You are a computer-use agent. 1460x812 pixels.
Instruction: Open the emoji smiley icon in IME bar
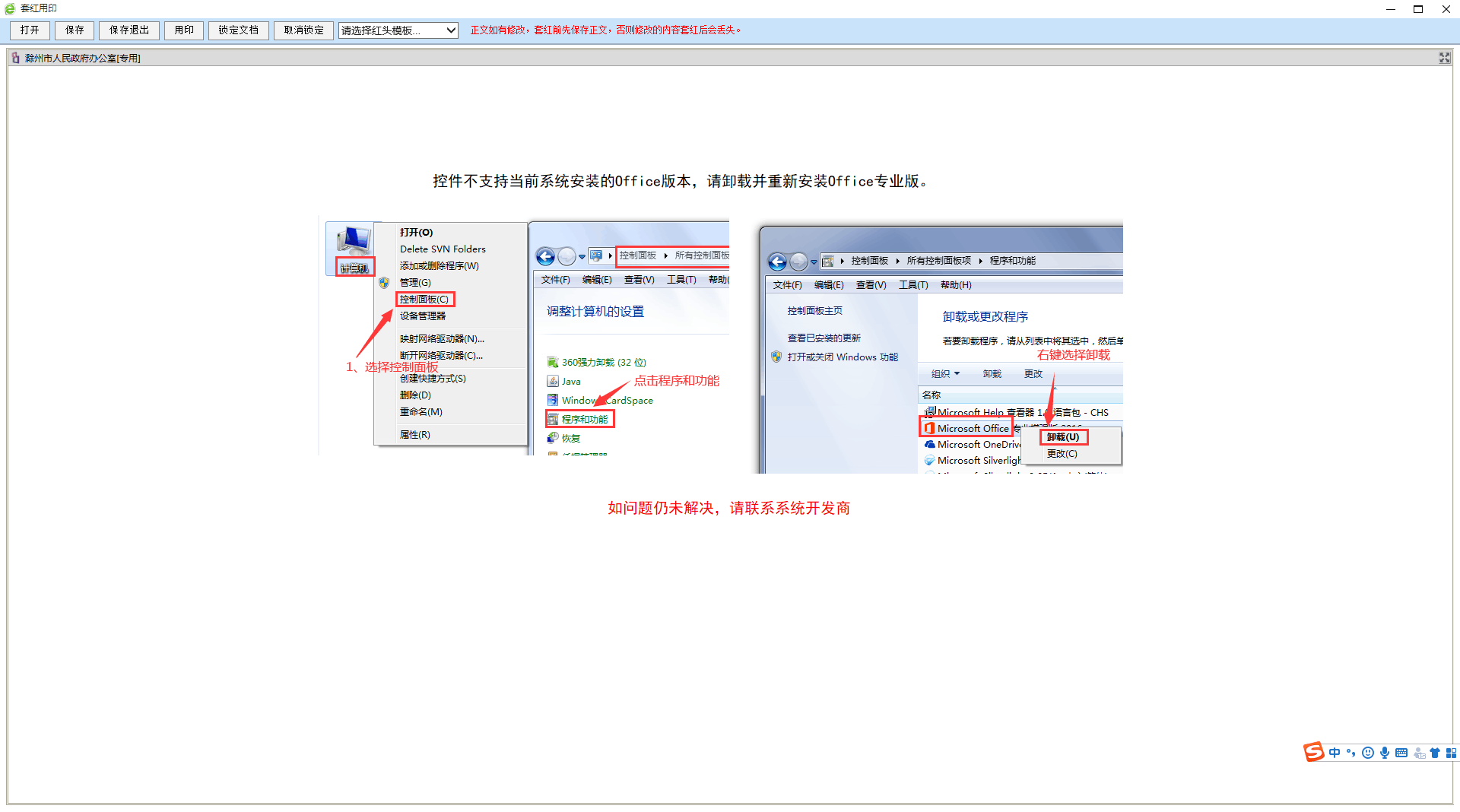tap(1368, 753)
